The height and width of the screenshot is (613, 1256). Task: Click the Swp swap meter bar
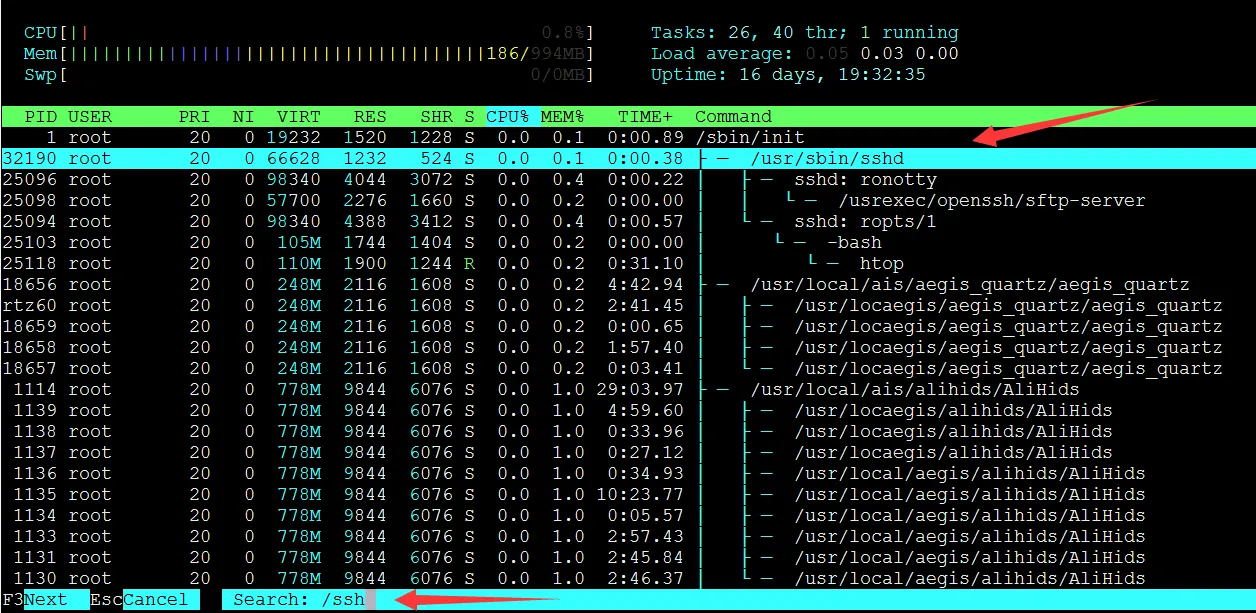pos(300,74)
